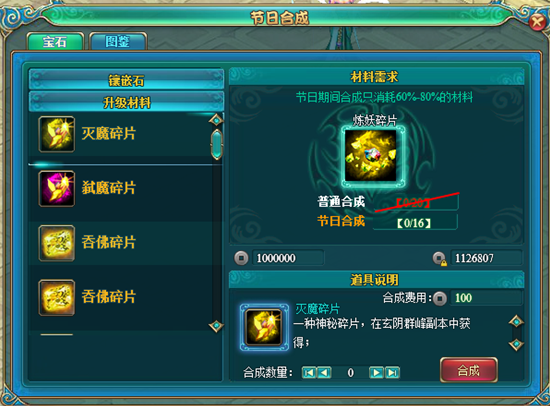Decrease synthesis quantity by one
The width and height of the screenshot is (550, 406).
[x=324, y=372]
